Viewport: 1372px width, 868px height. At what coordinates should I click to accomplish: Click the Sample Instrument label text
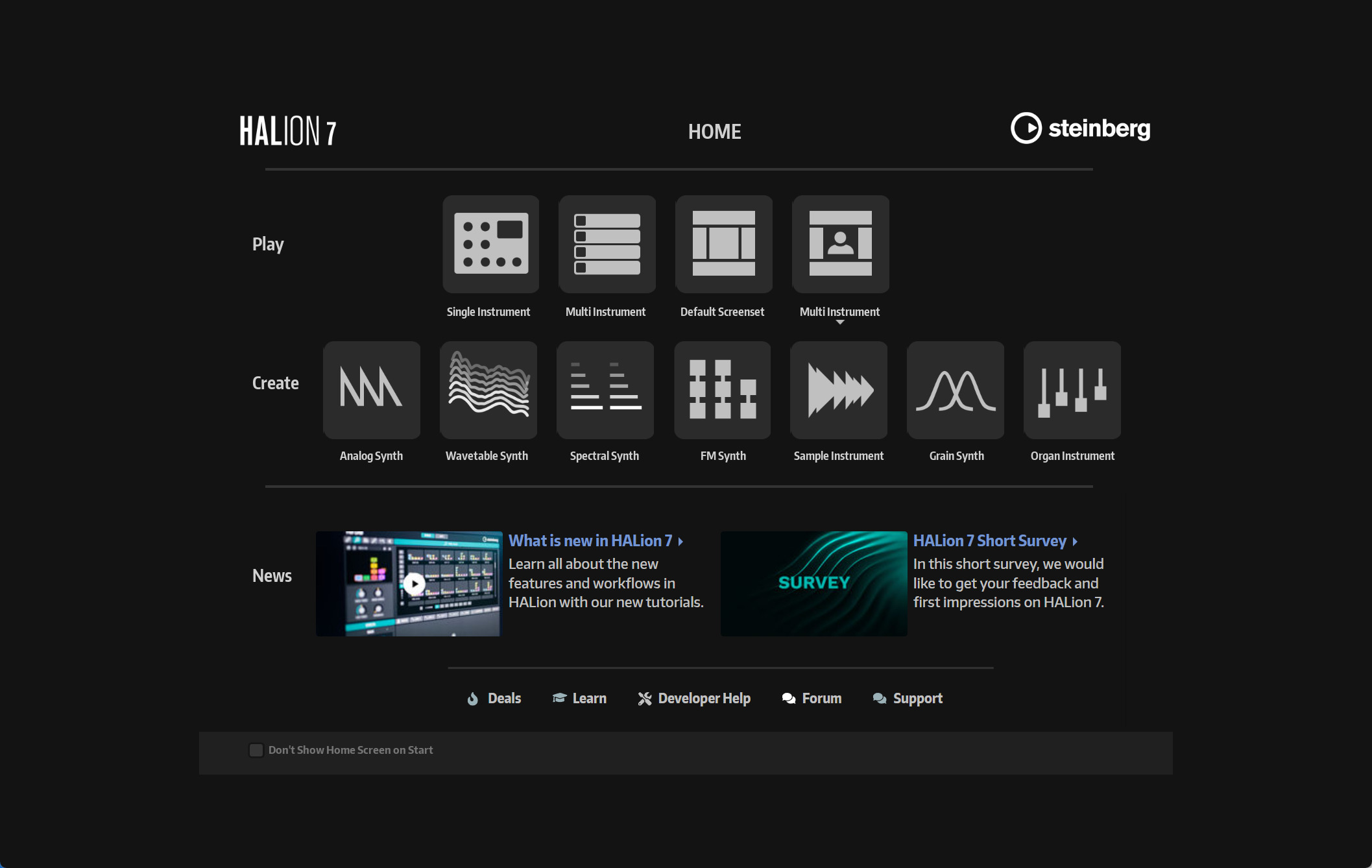839,456
